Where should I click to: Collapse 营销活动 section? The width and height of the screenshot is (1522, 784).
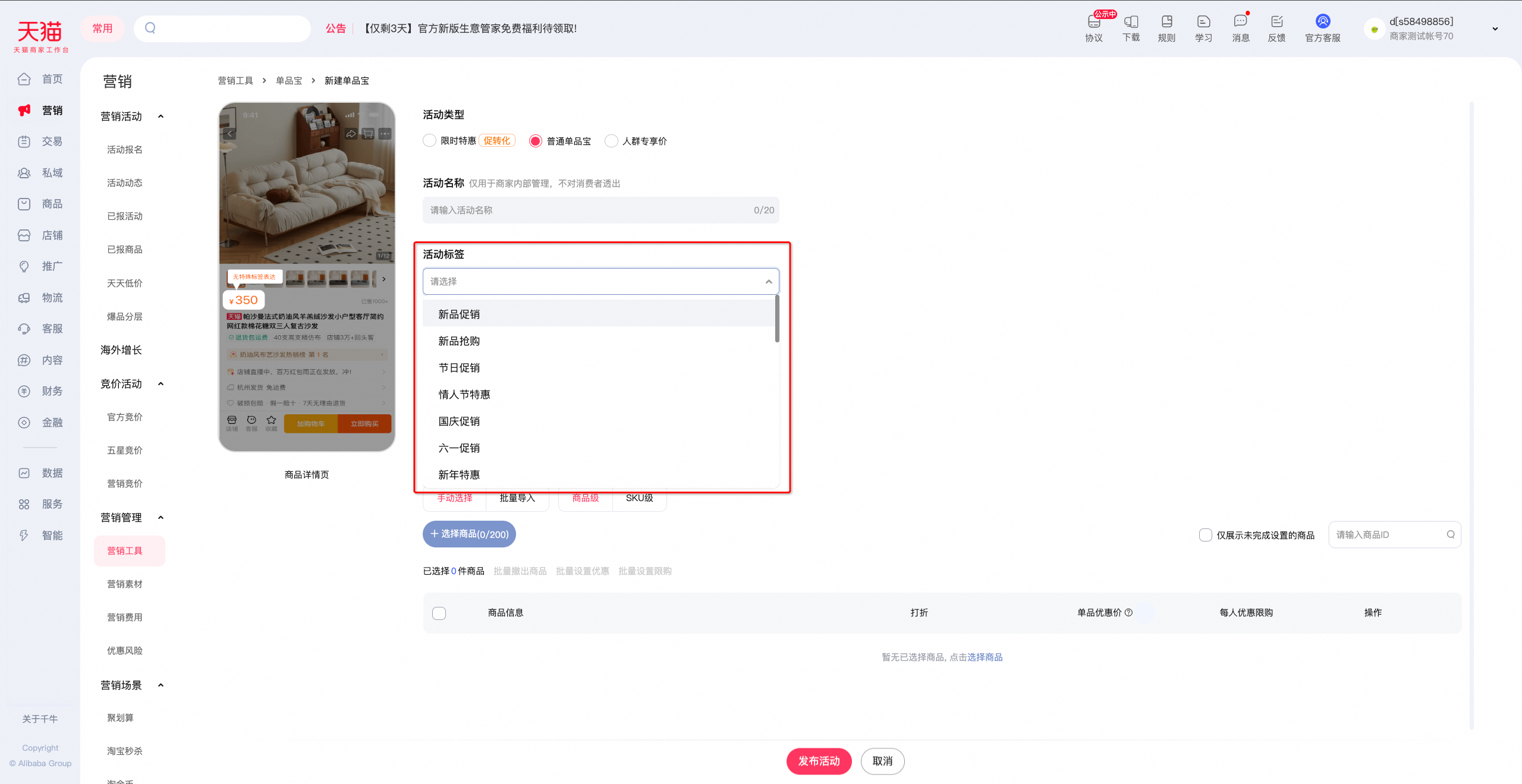(x=161, y=117)
